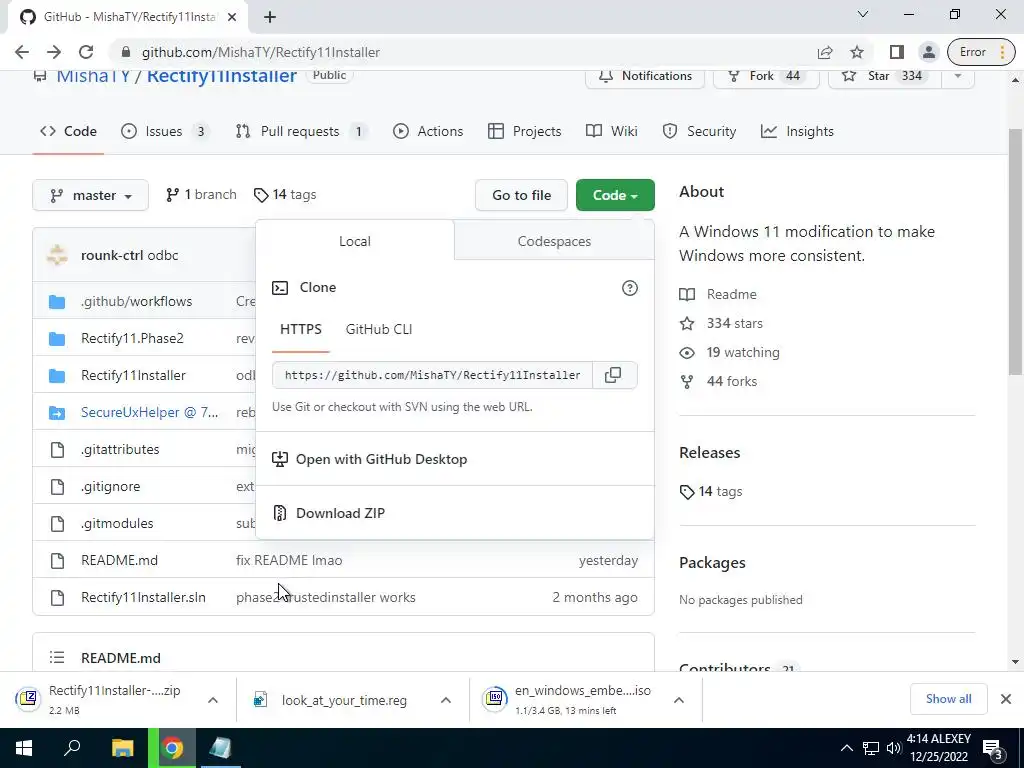The width and height of the screenshot is (1024, 768).
Task: Open the README outline list icon
Action: pos(57,658)
